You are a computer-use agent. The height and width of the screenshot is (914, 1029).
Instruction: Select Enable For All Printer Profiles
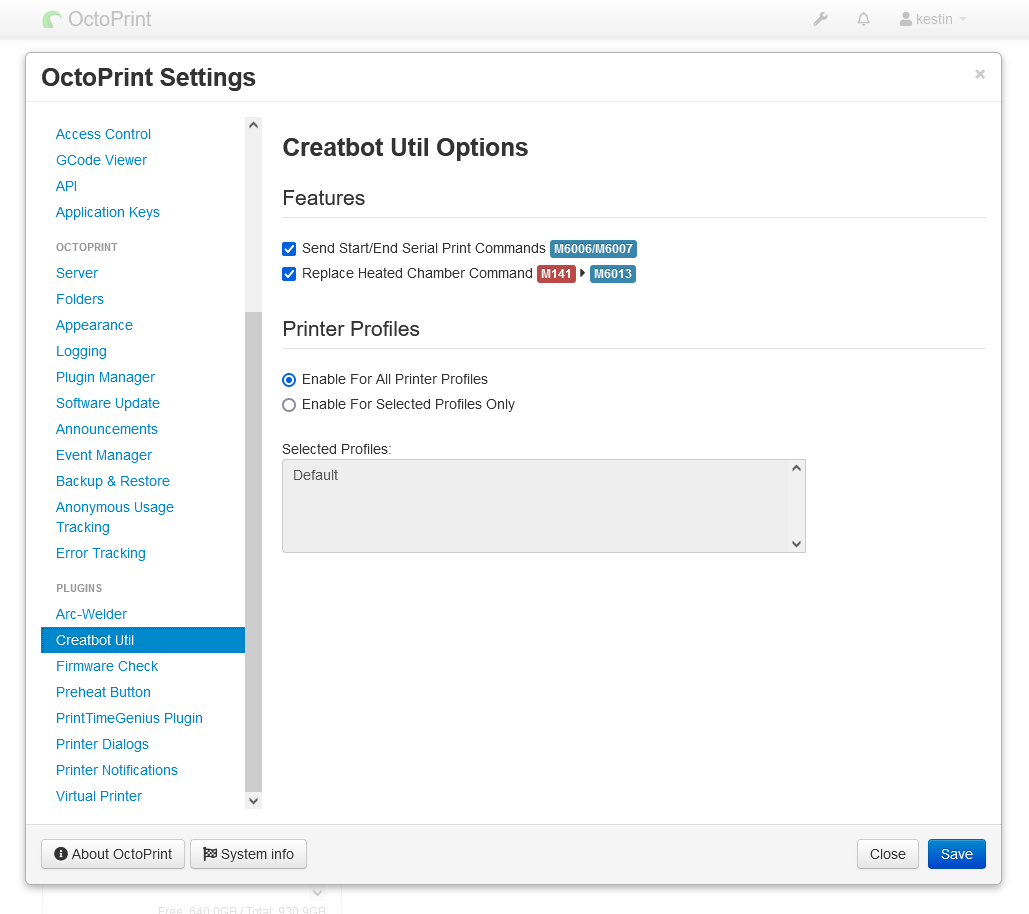pos(289,380)
